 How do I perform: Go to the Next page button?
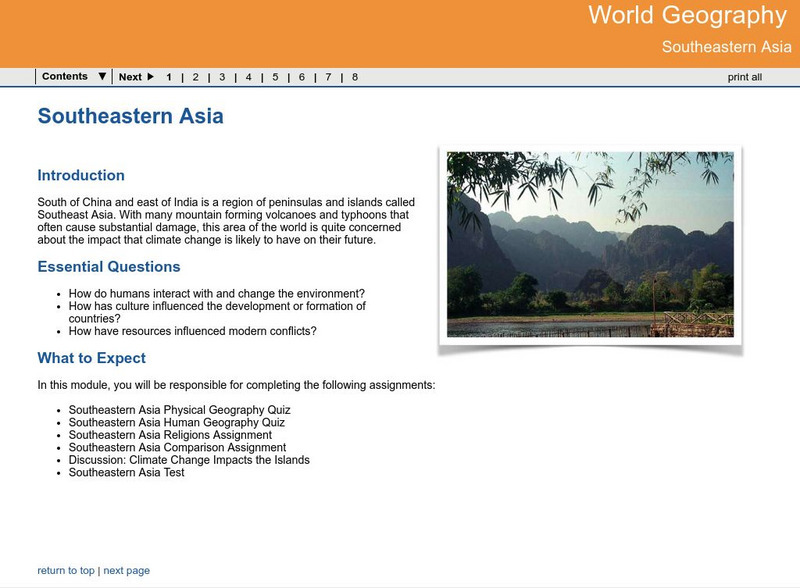(x=136, y=77)
